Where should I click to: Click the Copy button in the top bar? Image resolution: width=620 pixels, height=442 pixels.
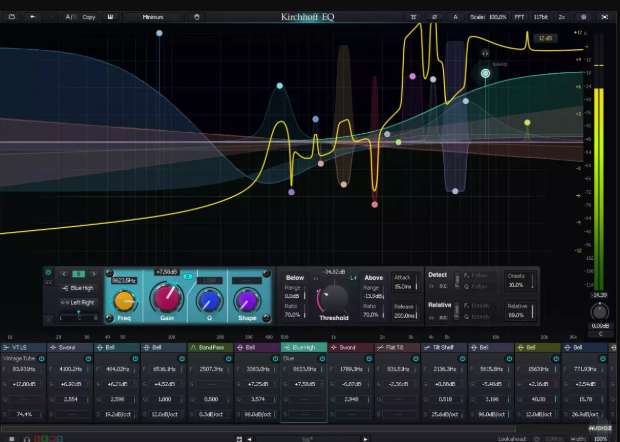pos(89,17)
